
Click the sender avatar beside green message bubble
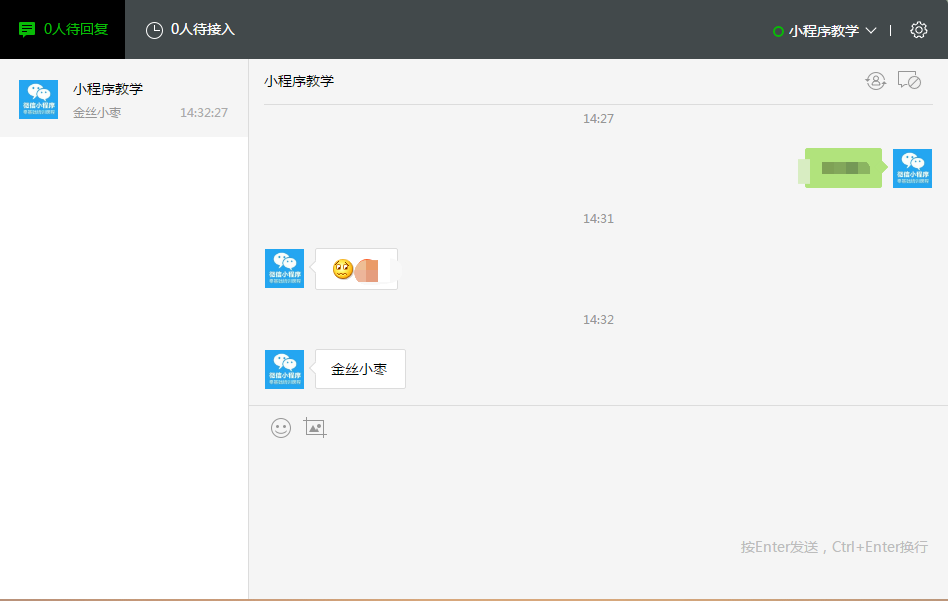click(912, 168)
